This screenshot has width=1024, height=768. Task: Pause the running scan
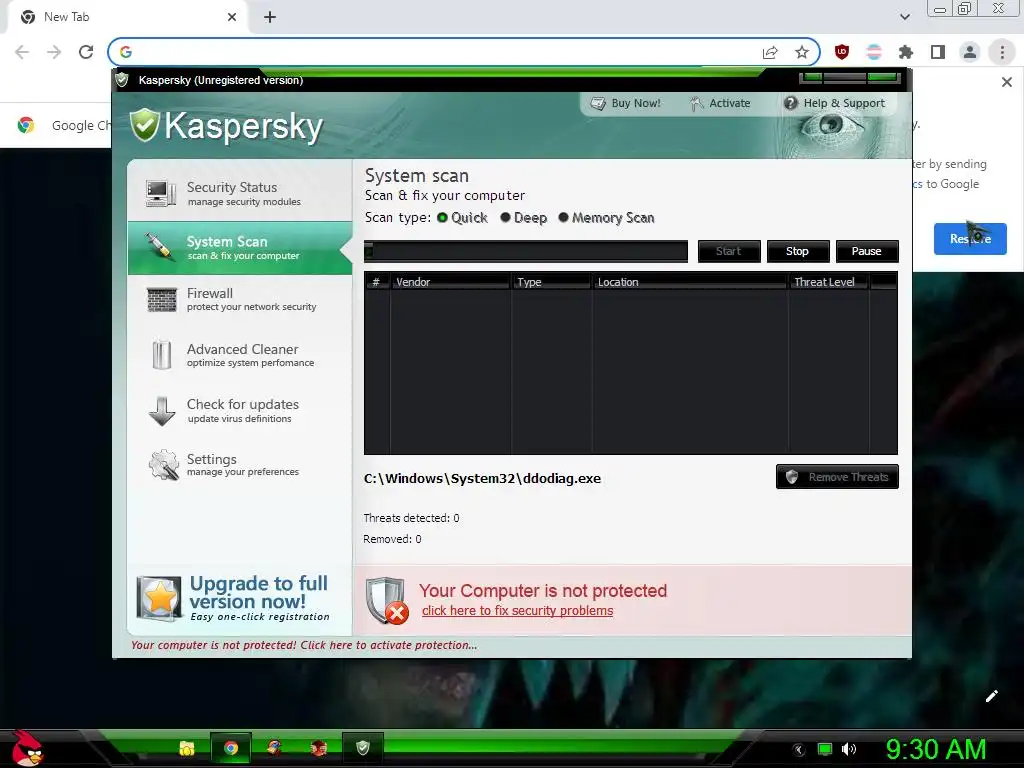[867, 251]
